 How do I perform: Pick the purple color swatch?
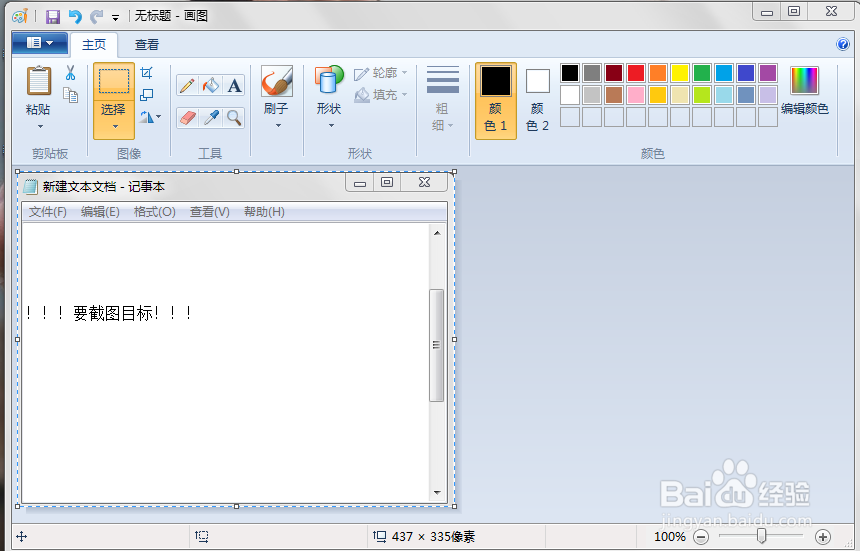click(768, 73)
